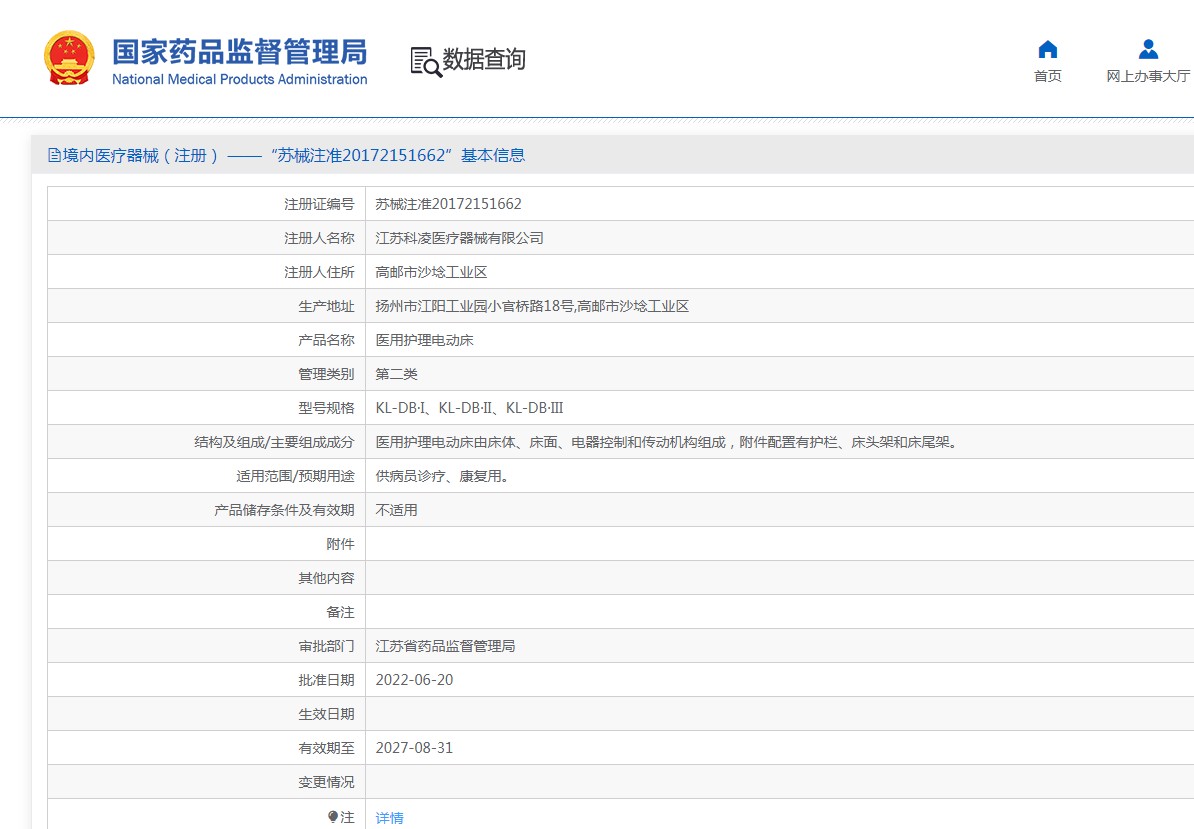The height and width of the screenshot is (829, 1194).
Task: Select management class 第二类 value
Action: pos(397,374)
